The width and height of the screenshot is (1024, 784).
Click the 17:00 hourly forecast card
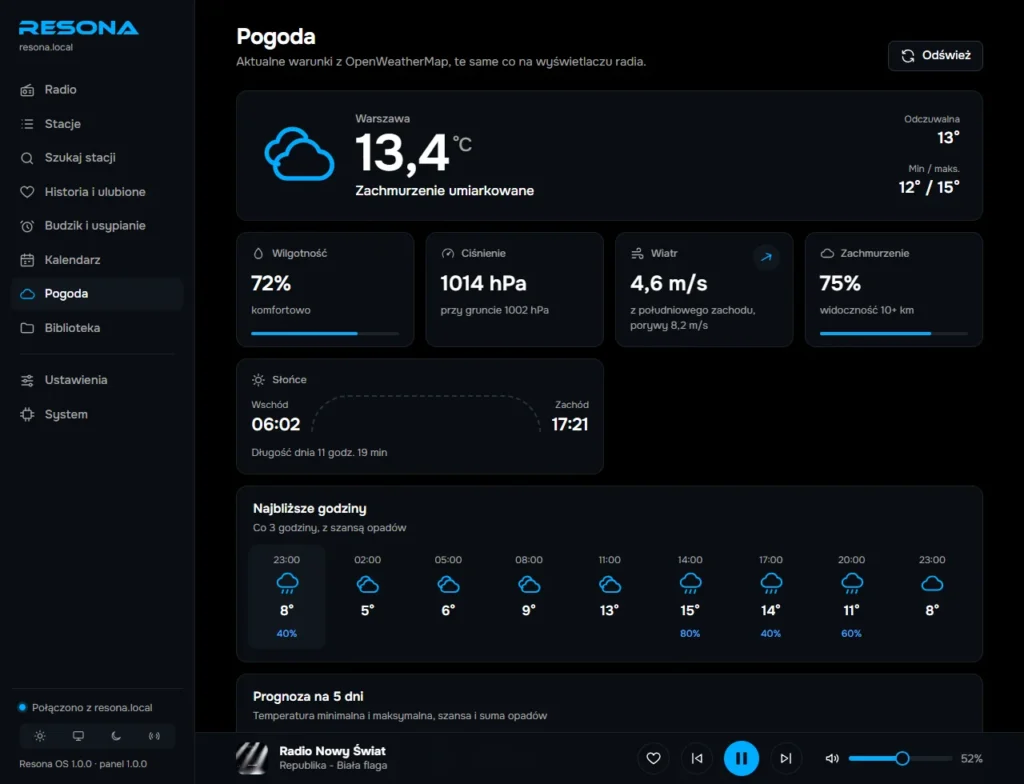click(x=771, y=596)
